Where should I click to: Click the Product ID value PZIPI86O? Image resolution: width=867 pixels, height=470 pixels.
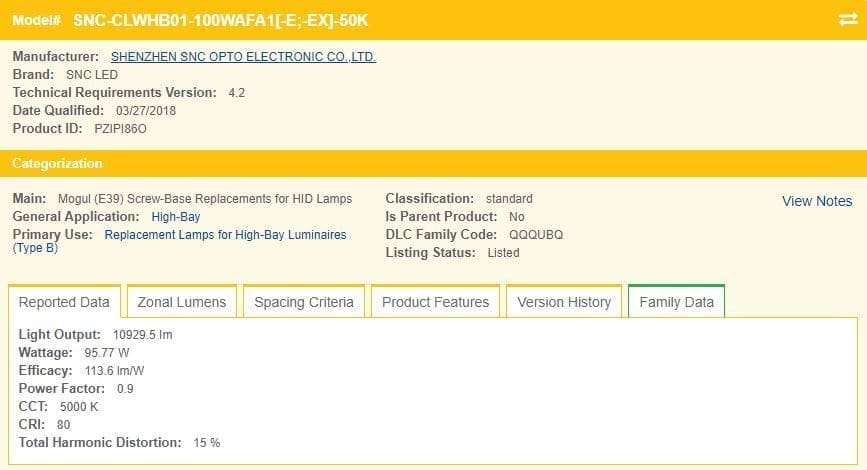coord(121,129)
